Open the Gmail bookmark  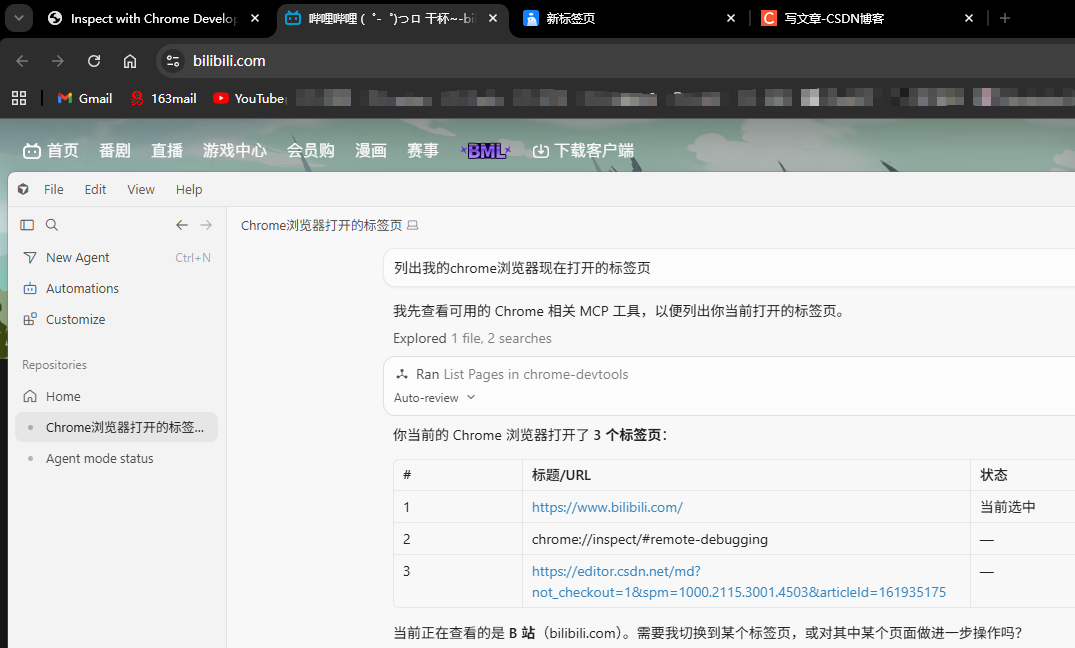point(85,99)
